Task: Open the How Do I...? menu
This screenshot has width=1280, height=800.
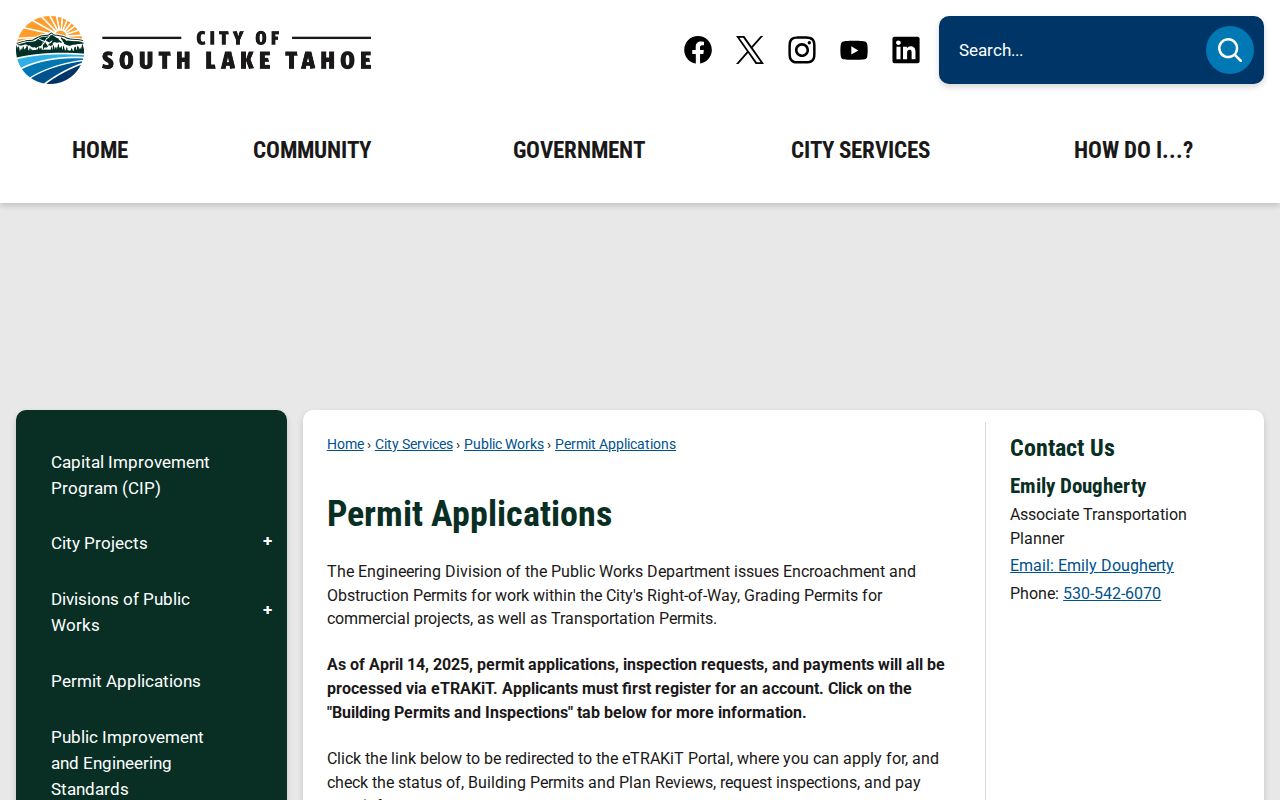Action: [x=1133, y=150]
